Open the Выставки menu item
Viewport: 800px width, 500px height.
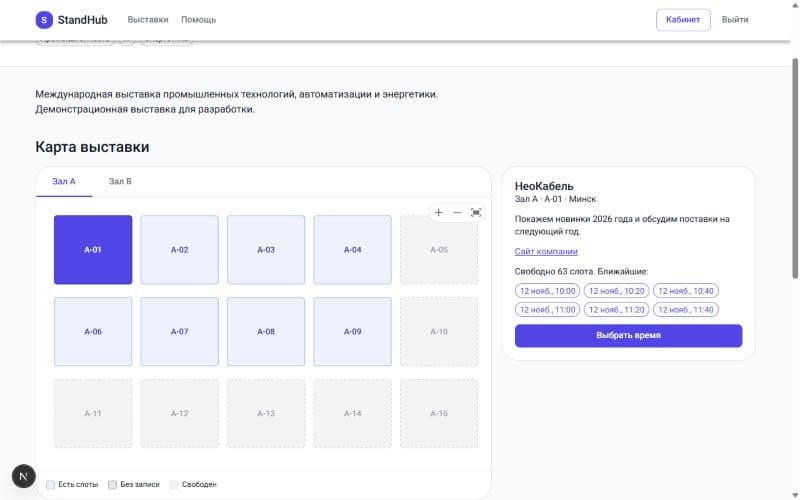click(x=148, y=20)
